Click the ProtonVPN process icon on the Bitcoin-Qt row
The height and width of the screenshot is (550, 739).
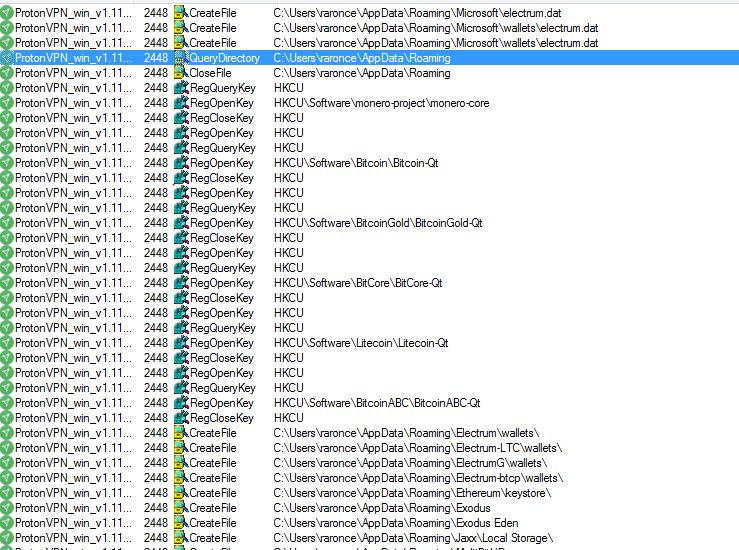pos(7,163)
